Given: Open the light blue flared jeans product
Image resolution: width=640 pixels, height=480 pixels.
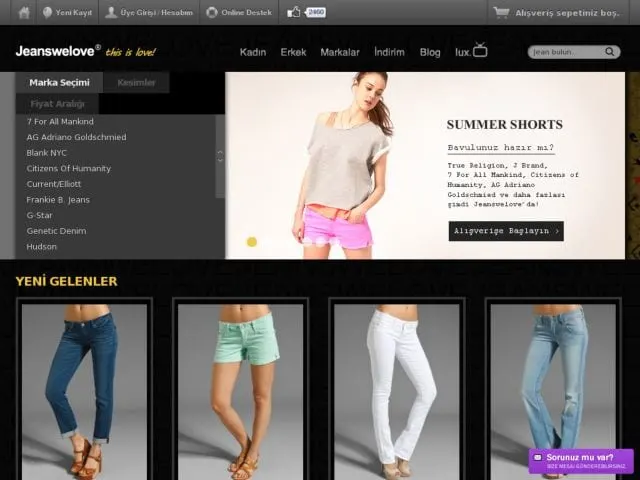Looking at the screenshot, I should pyautogui.click(x=553, y=392).
